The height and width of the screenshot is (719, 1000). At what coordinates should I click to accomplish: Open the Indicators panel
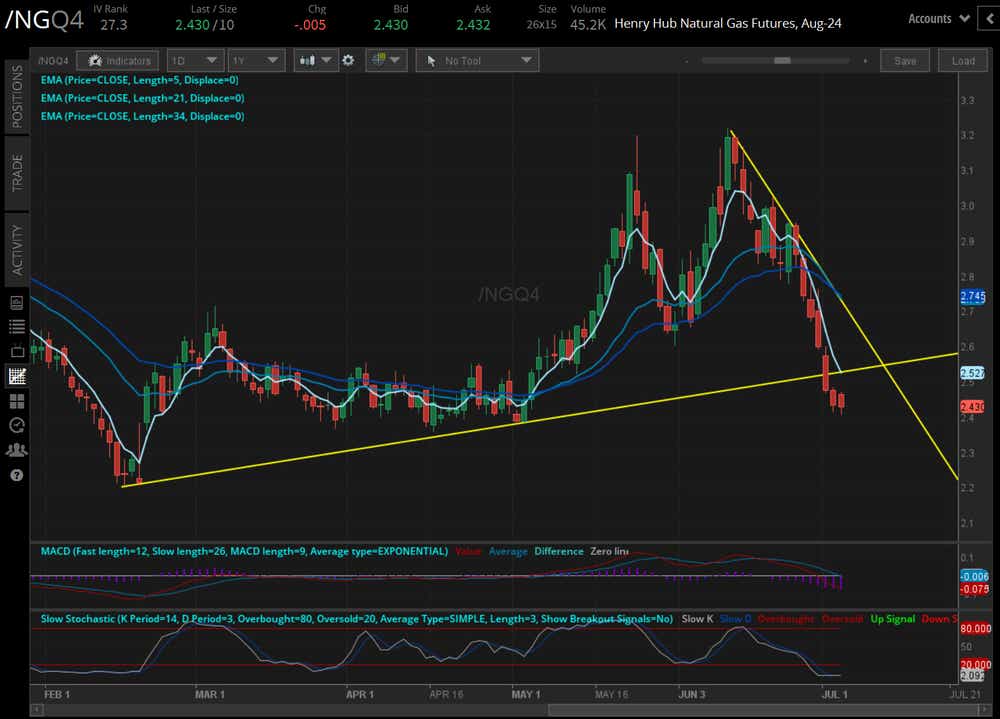click(x=117, y=61)
